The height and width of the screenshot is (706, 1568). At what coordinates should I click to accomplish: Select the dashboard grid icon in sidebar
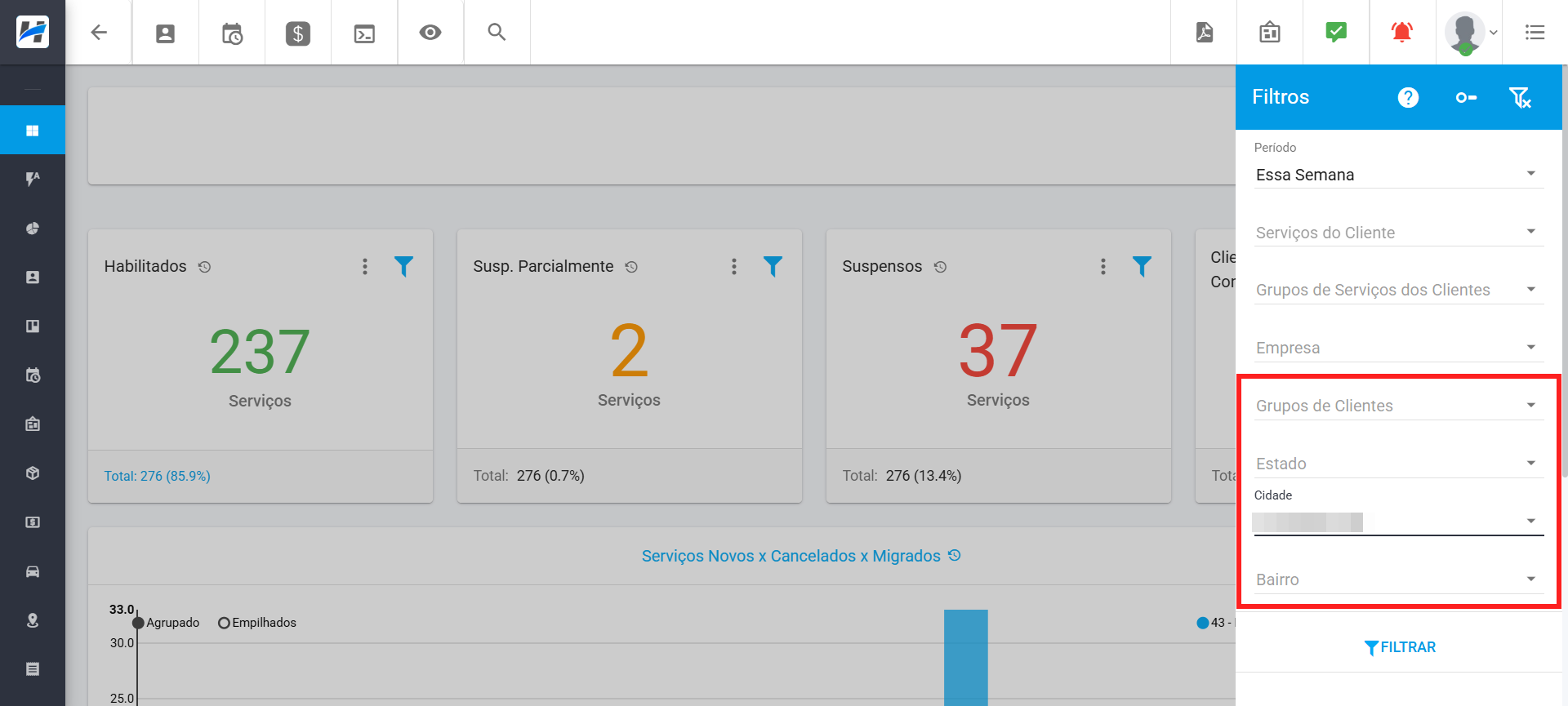(33, 131)
